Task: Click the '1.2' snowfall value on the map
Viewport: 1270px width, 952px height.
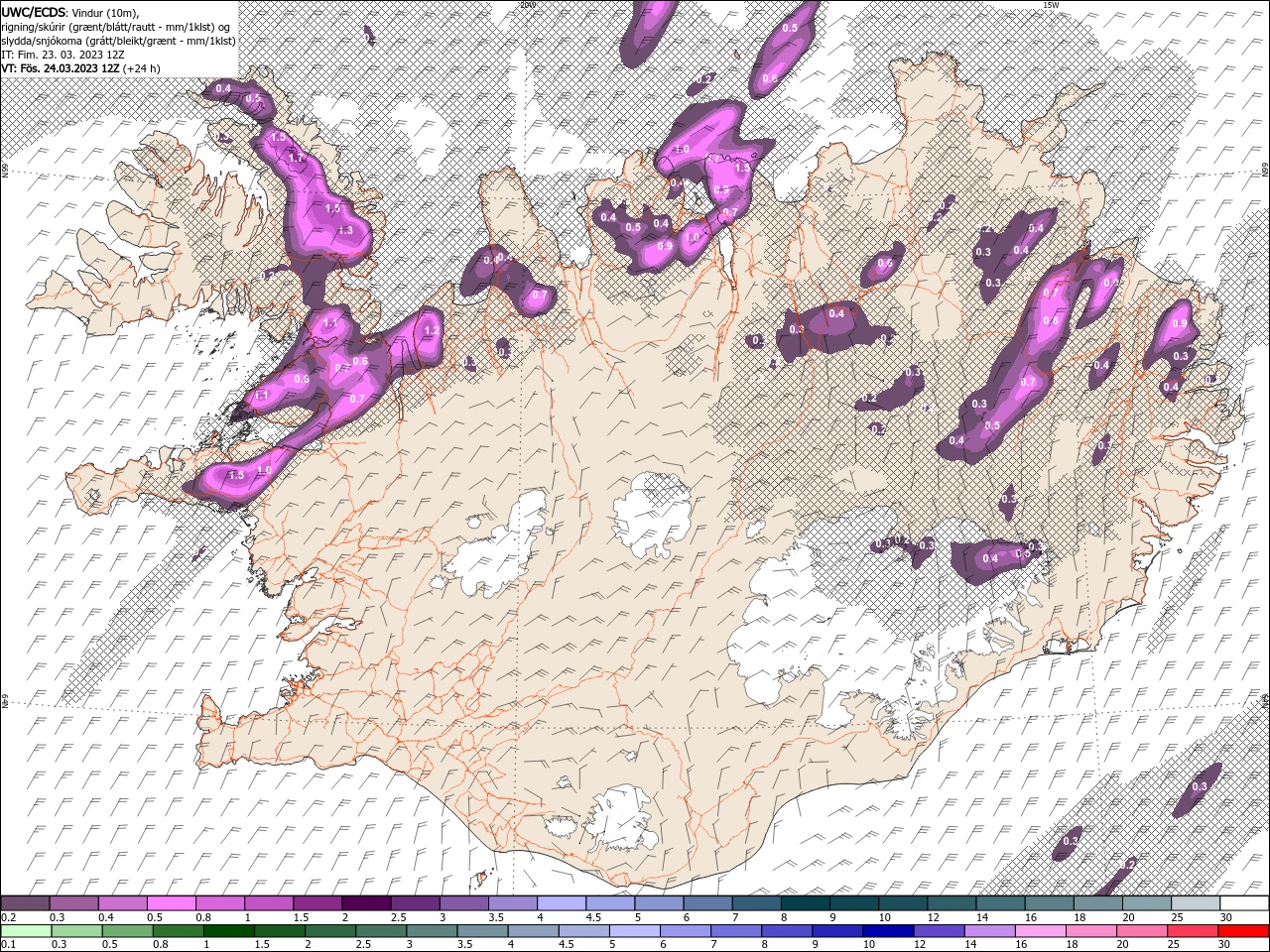Action: 431,331
